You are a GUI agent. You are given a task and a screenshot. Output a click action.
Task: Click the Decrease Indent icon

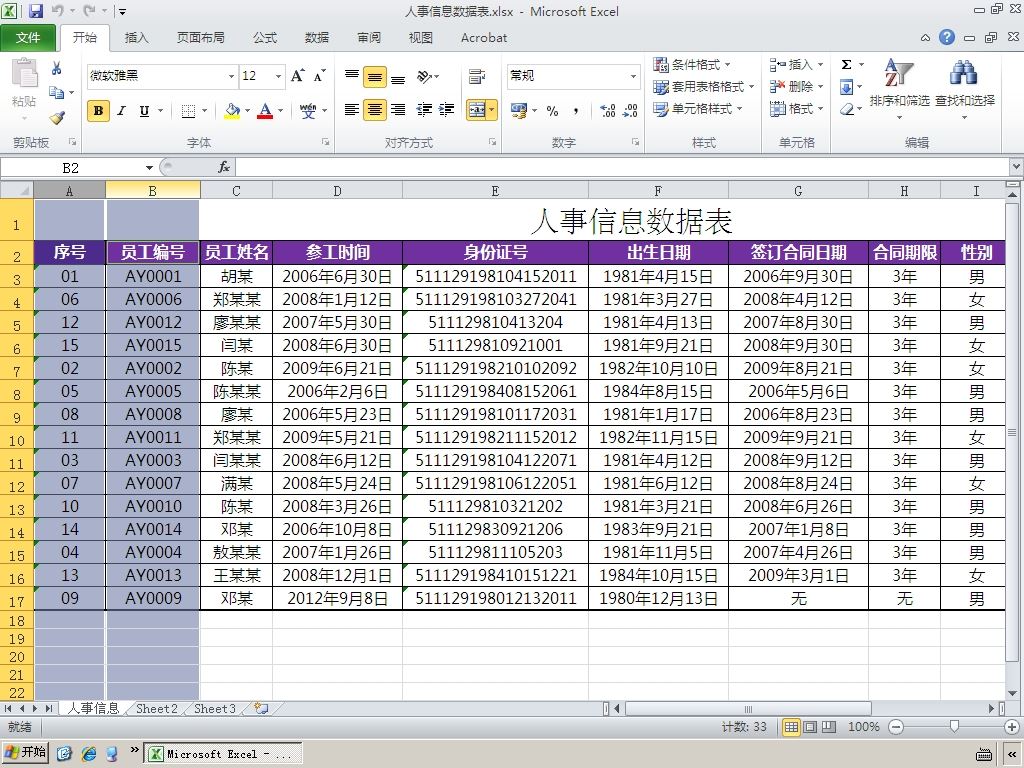[x=424, y=110]
